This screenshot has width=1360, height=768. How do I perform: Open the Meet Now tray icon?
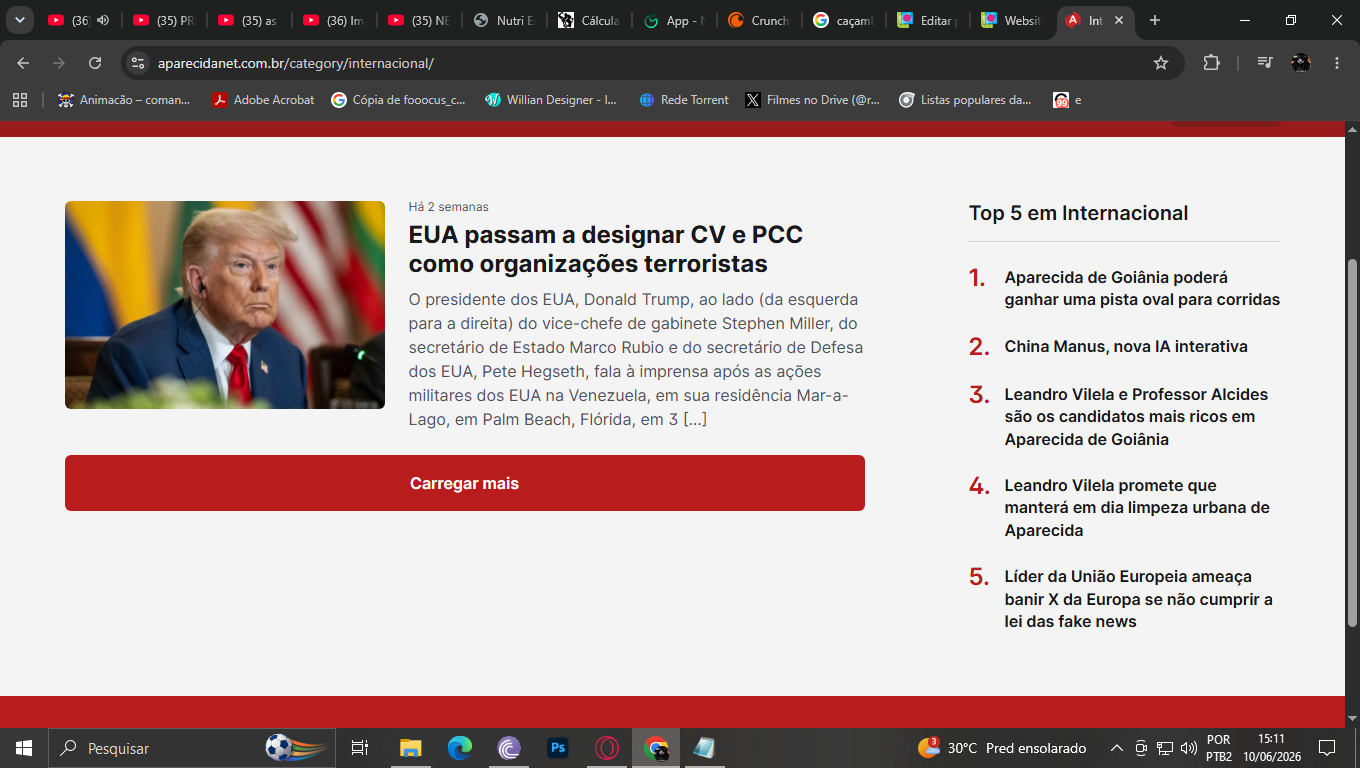pyautogui.click(x=1141, y=748)
